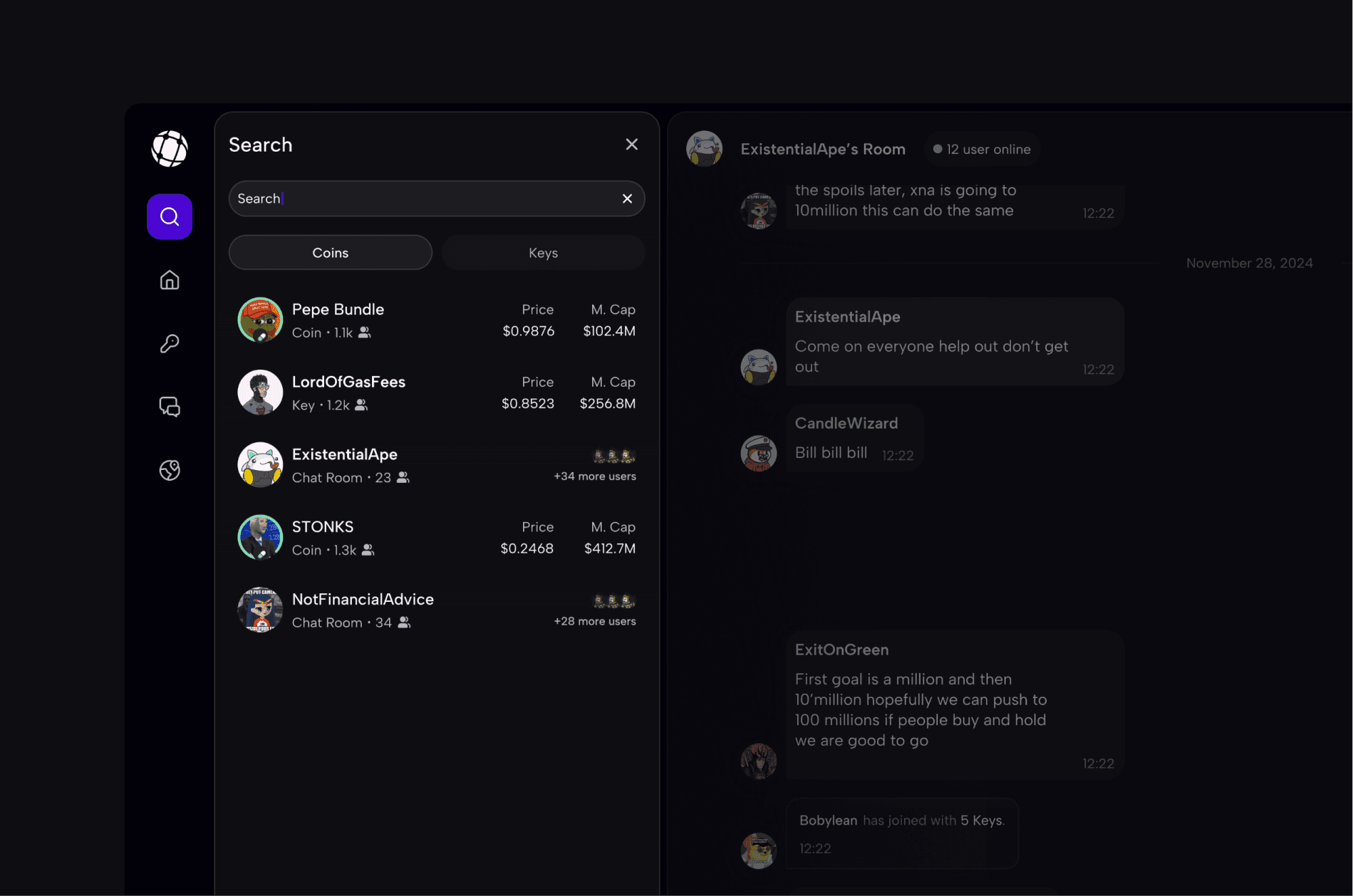The height and width of the screenshot is (896, 1353).
Task: Clear the search field text
Action: [627, 199]
